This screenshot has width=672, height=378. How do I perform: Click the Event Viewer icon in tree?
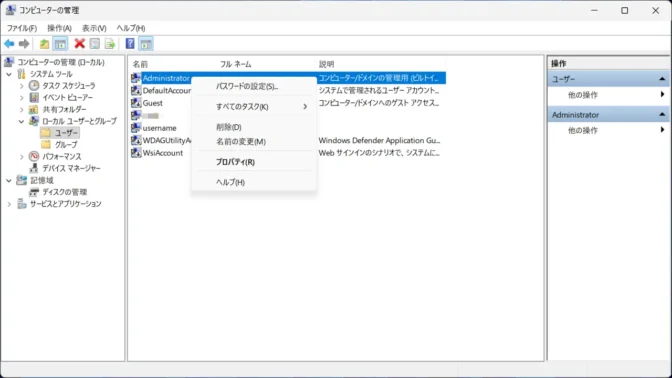coord(34,98)
